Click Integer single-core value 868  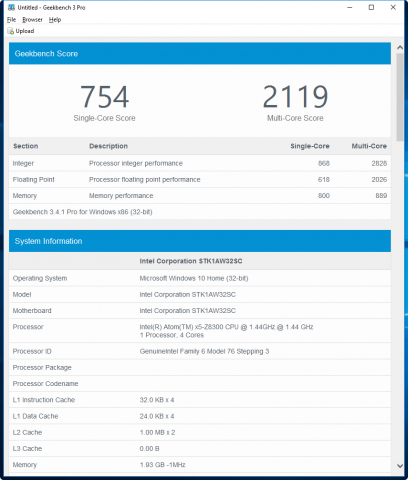324,163
